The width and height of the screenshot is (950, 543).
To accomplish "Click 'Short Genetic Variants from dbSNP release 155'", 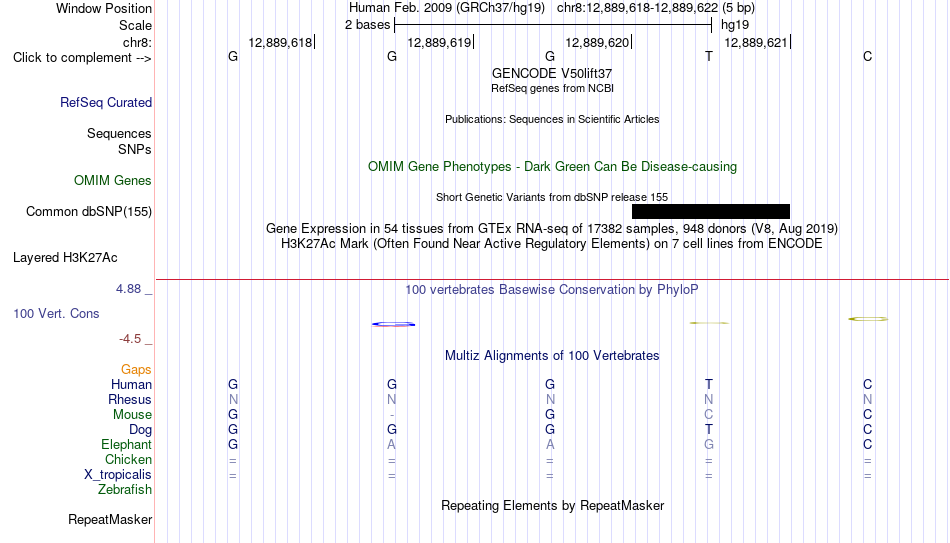I will [x=552, y=197].
